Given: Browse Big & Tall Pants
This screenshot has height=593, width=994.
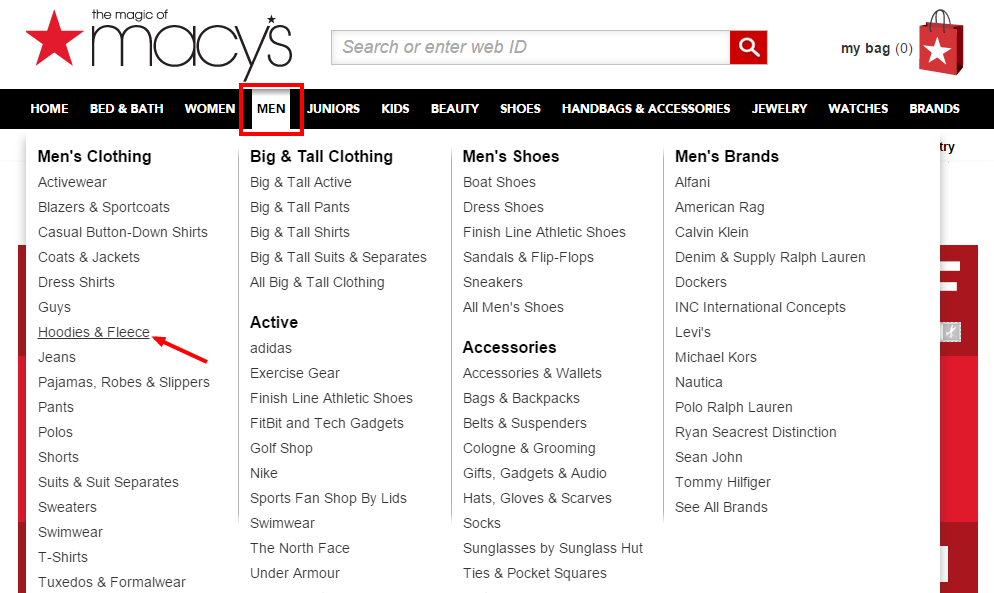Looking at the screenshot, I should coord(300,207).
